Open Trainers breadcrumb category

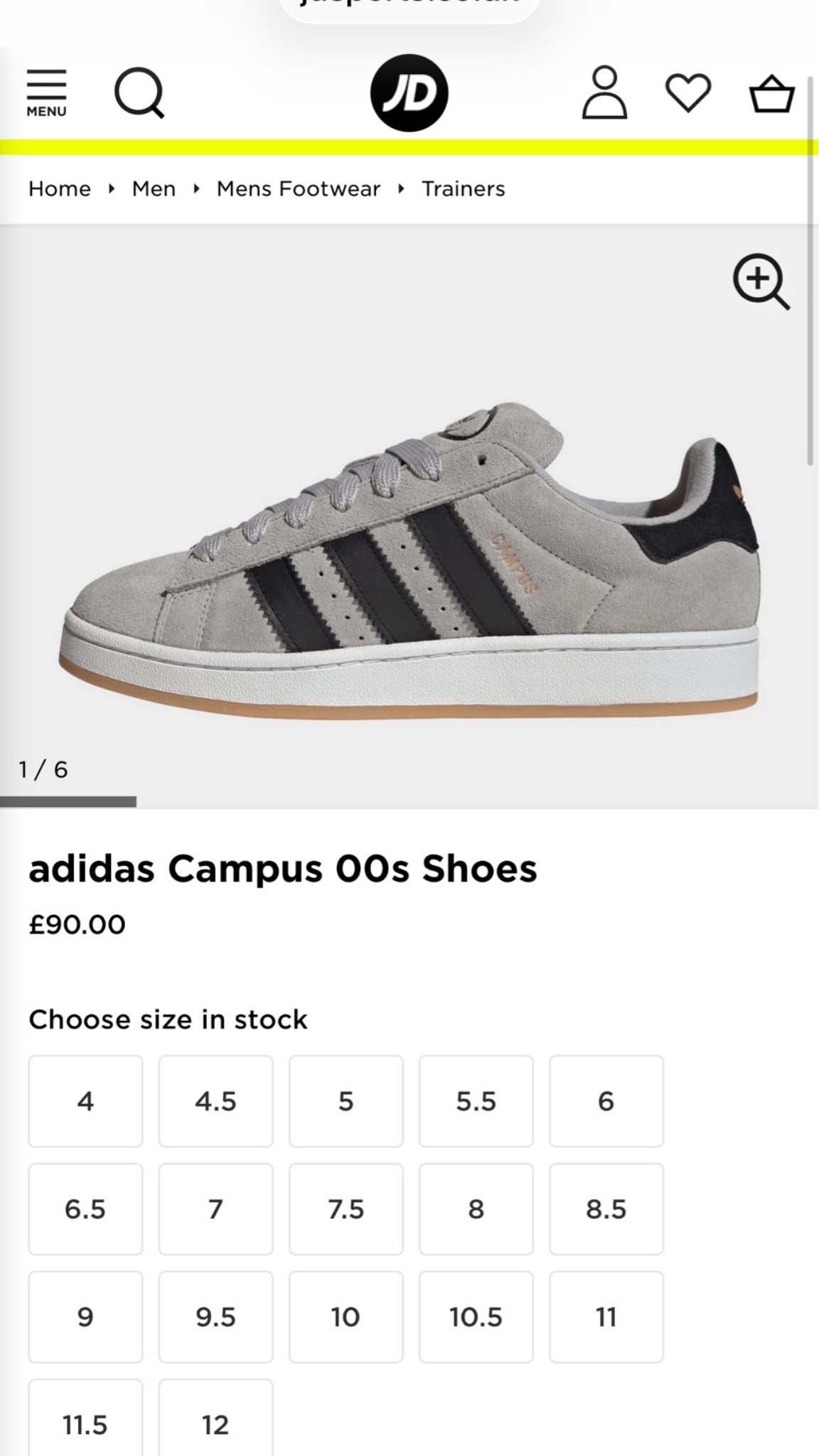click(x=464, y=189)
